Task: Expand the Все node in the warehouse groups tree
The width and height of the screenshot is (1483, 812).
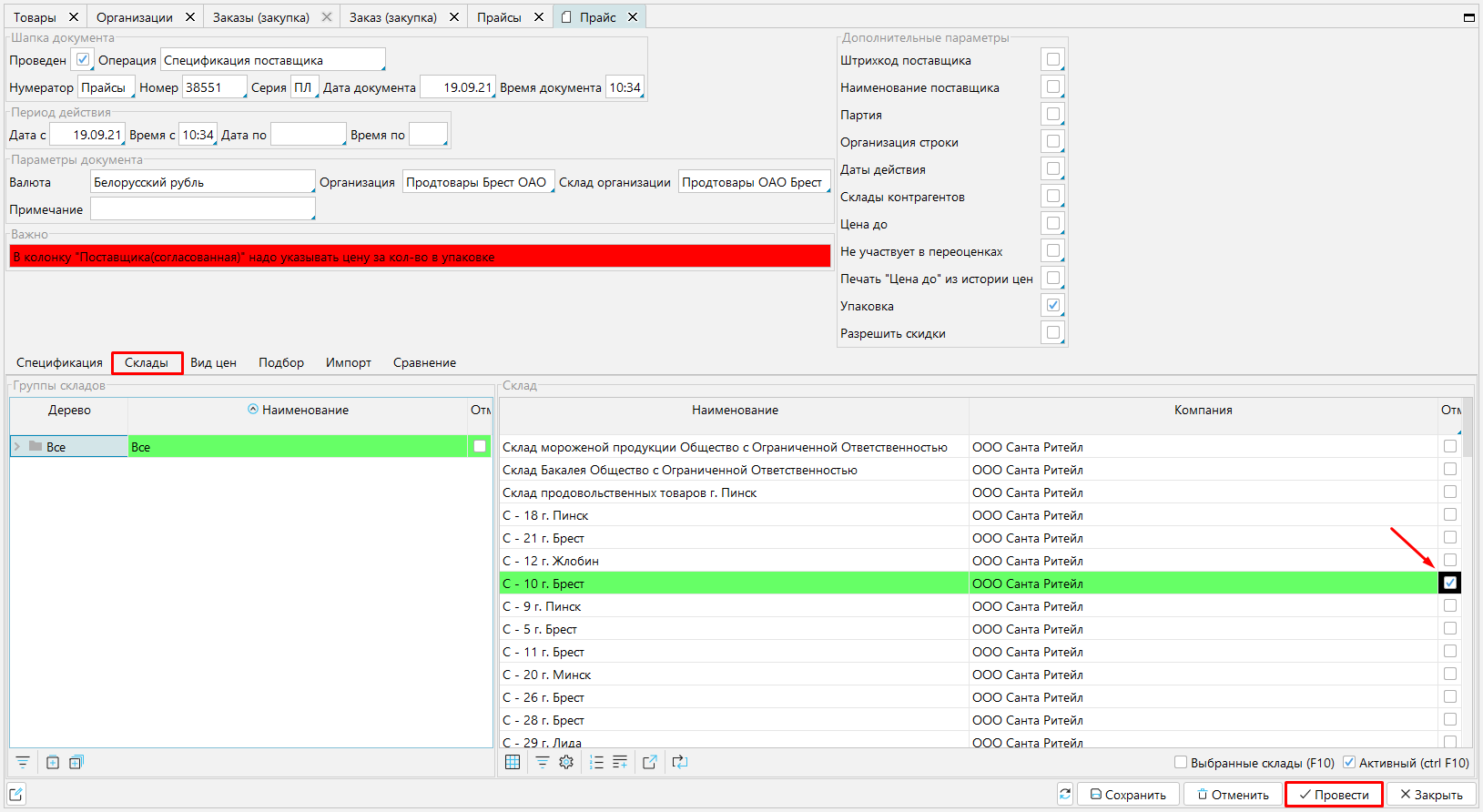Action: pyautogui.click(x=17, y=447)
